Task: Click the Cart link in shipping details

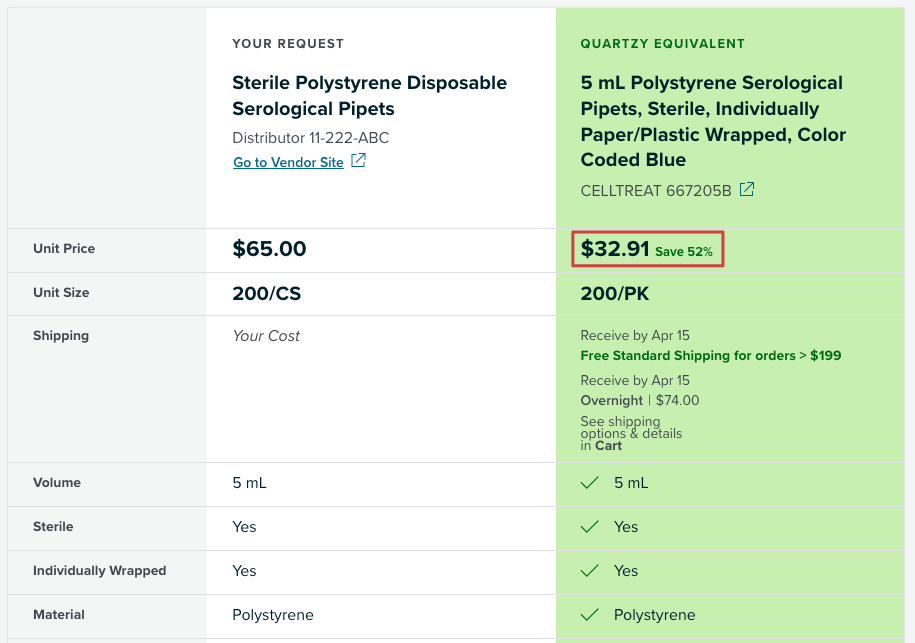Action: (609, 446)
